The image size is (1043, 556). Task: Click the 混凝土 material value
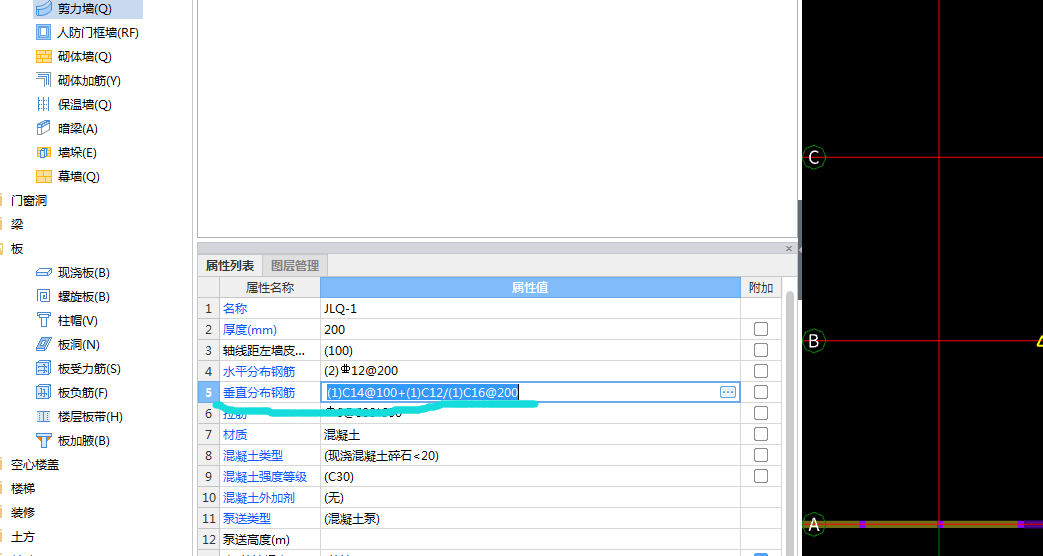342,434
